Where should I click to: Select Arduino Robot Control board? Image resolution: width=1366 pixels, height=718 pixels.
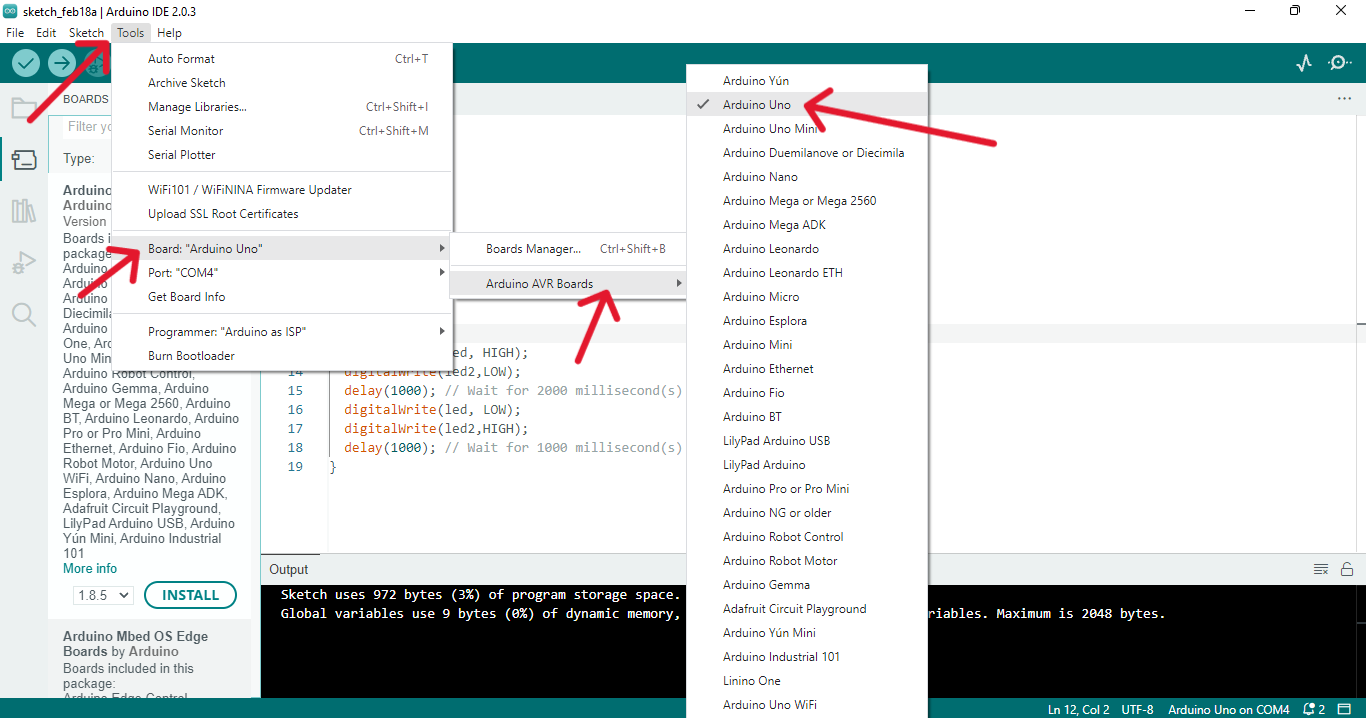pyautogui.click(x=807, y=537)
